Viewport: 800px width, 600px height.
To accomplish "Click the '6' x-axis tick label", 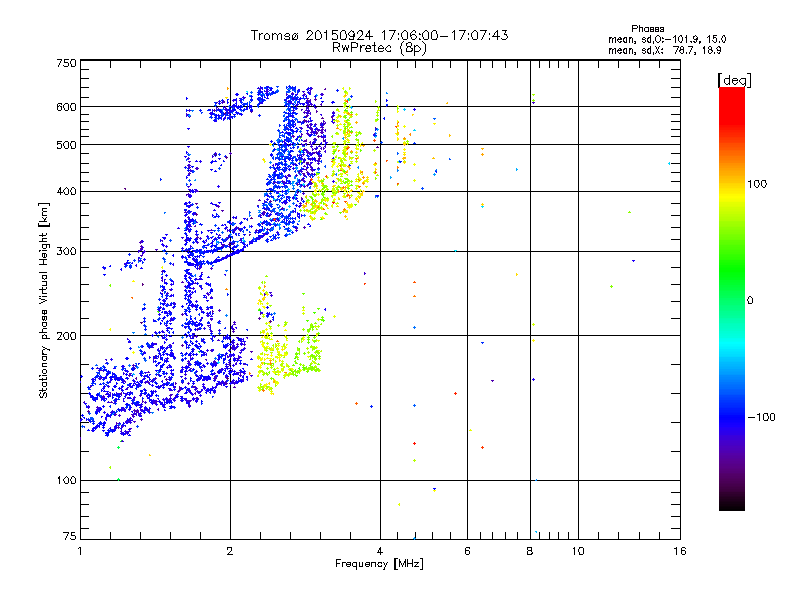I will pyautogui.click(x=467, y=551).
